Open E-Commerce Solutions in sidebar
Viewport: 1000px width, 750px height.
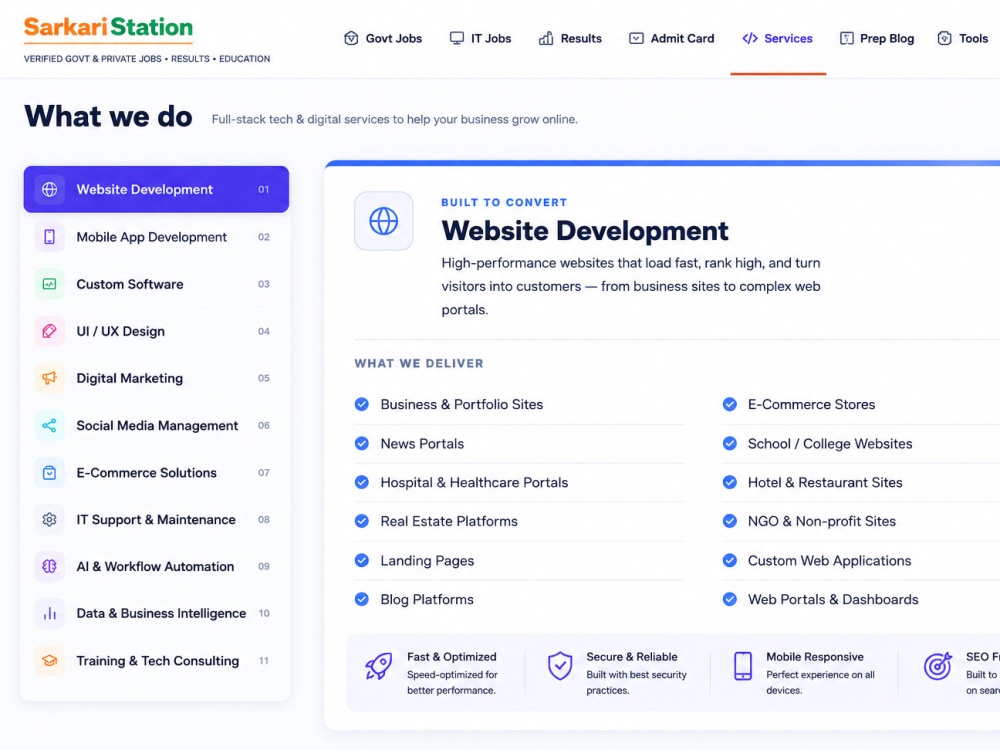tap(156, 473)
